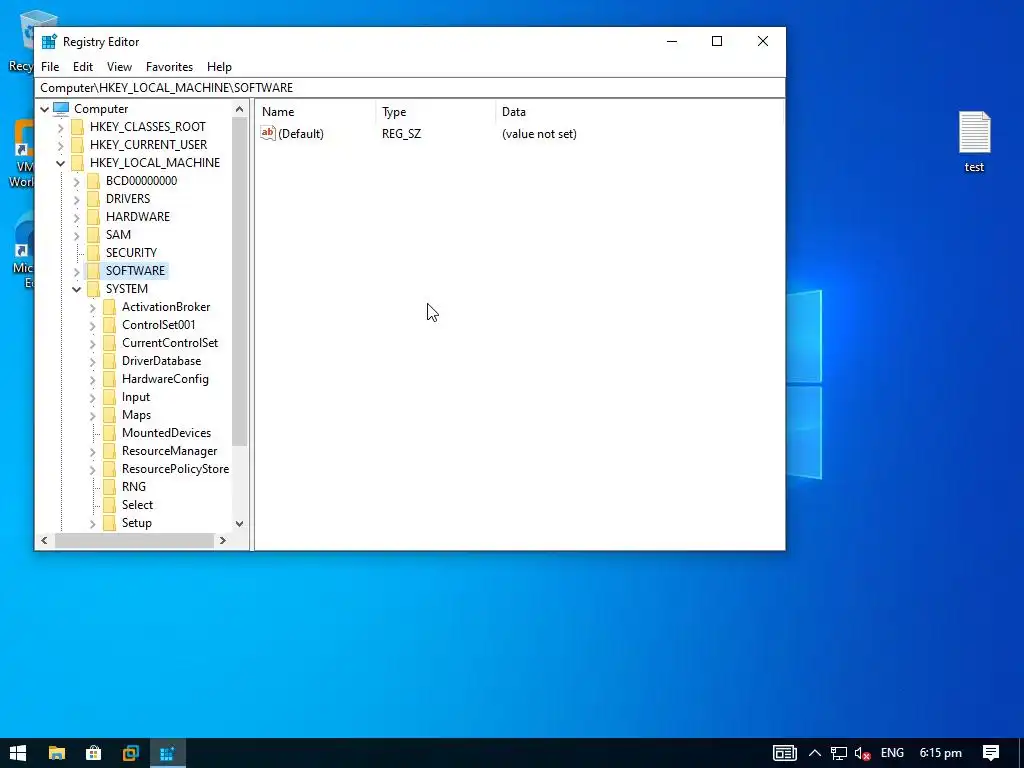Click the tree scroll right arrow
The width and height of the screenshot is (1024, 768).
pos(223,541)
